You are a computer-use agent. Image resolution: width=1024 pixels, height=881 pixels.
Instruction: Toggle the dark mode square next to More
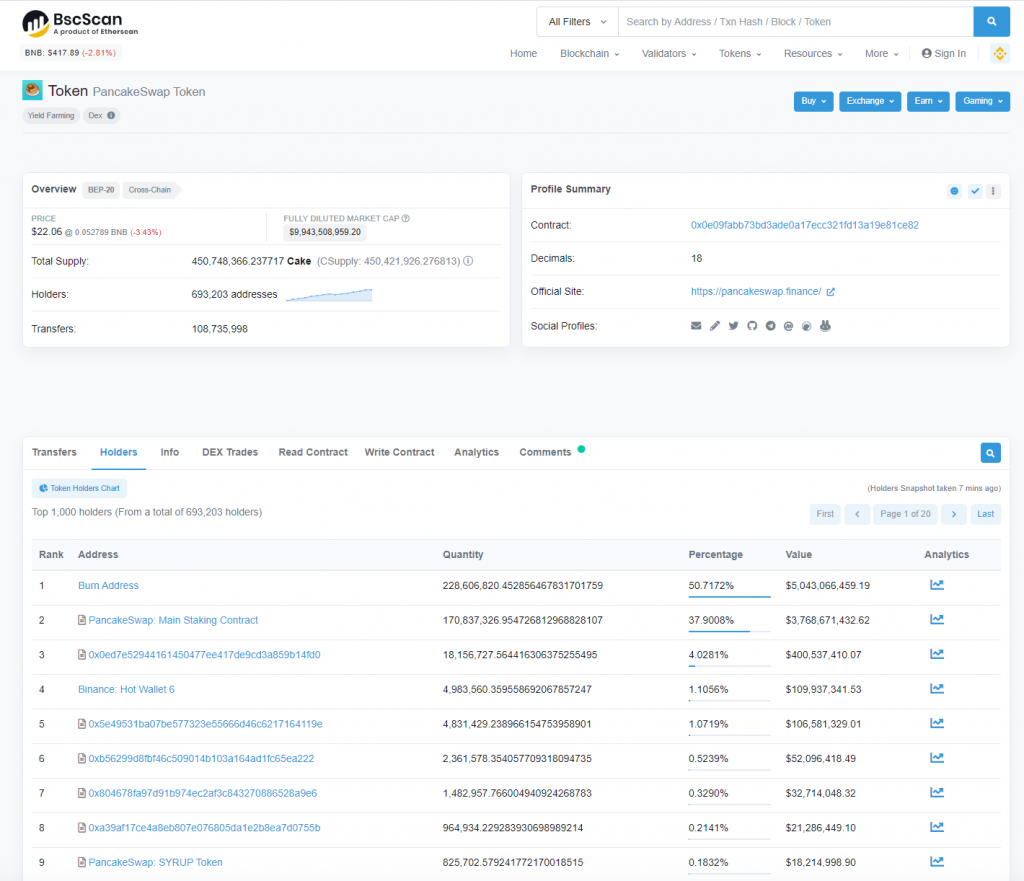pyautogui.click(x=1000, y=53)
